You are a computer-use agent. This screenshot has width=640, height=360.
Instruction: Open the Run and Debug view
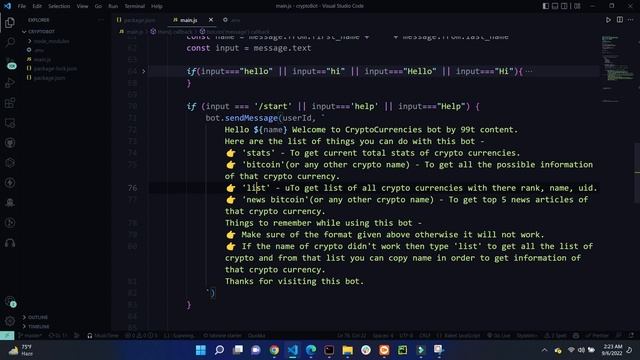(10, 83)
